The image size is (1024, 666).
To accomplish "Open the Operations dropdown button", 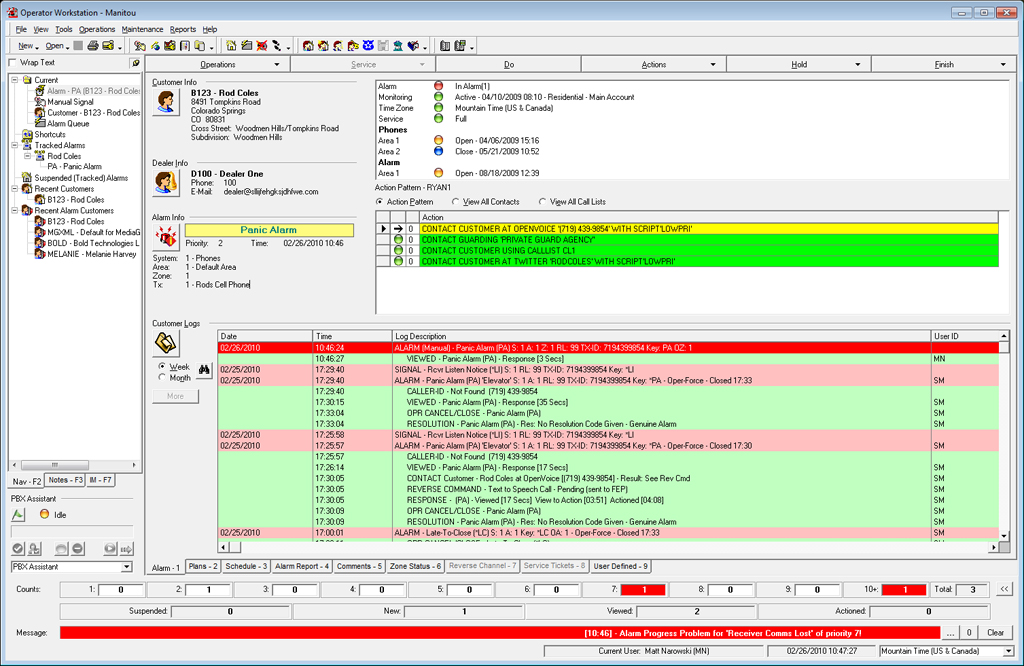I will click(218, 64).
